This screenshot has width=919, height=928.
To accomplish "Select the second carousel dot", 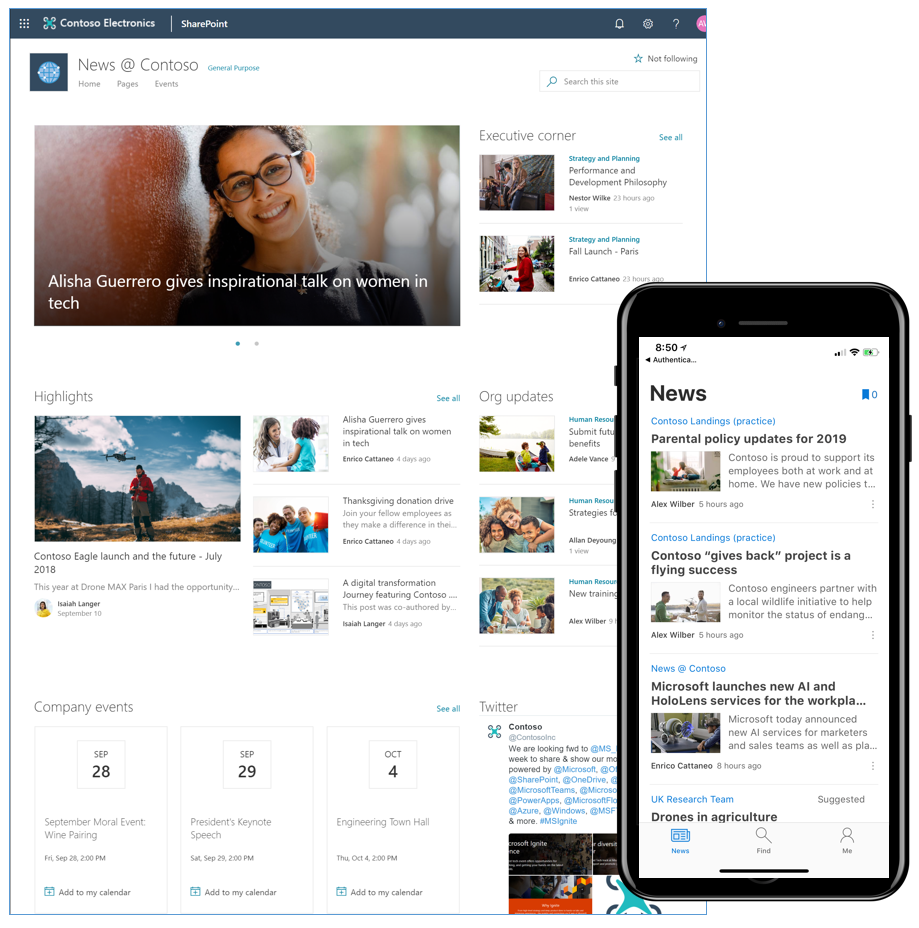I will pos(256,343).
